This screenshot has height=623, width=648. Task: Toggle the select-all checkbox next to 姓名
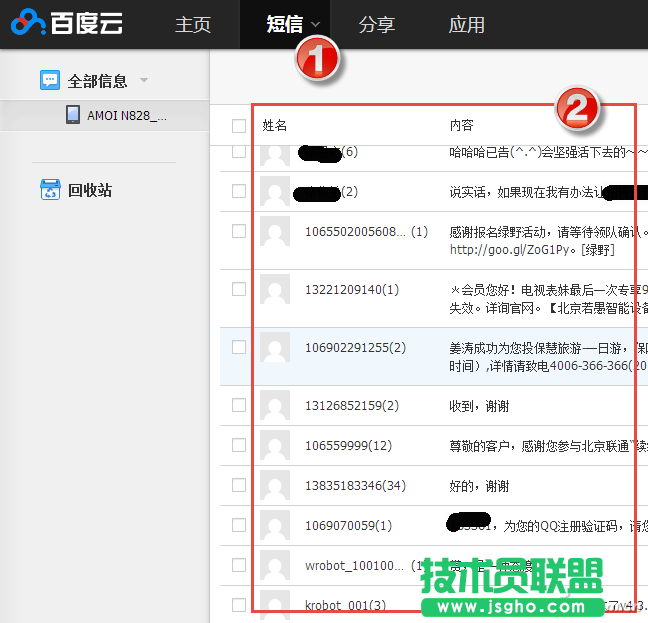pyautogui.click(x=238, y=126)
